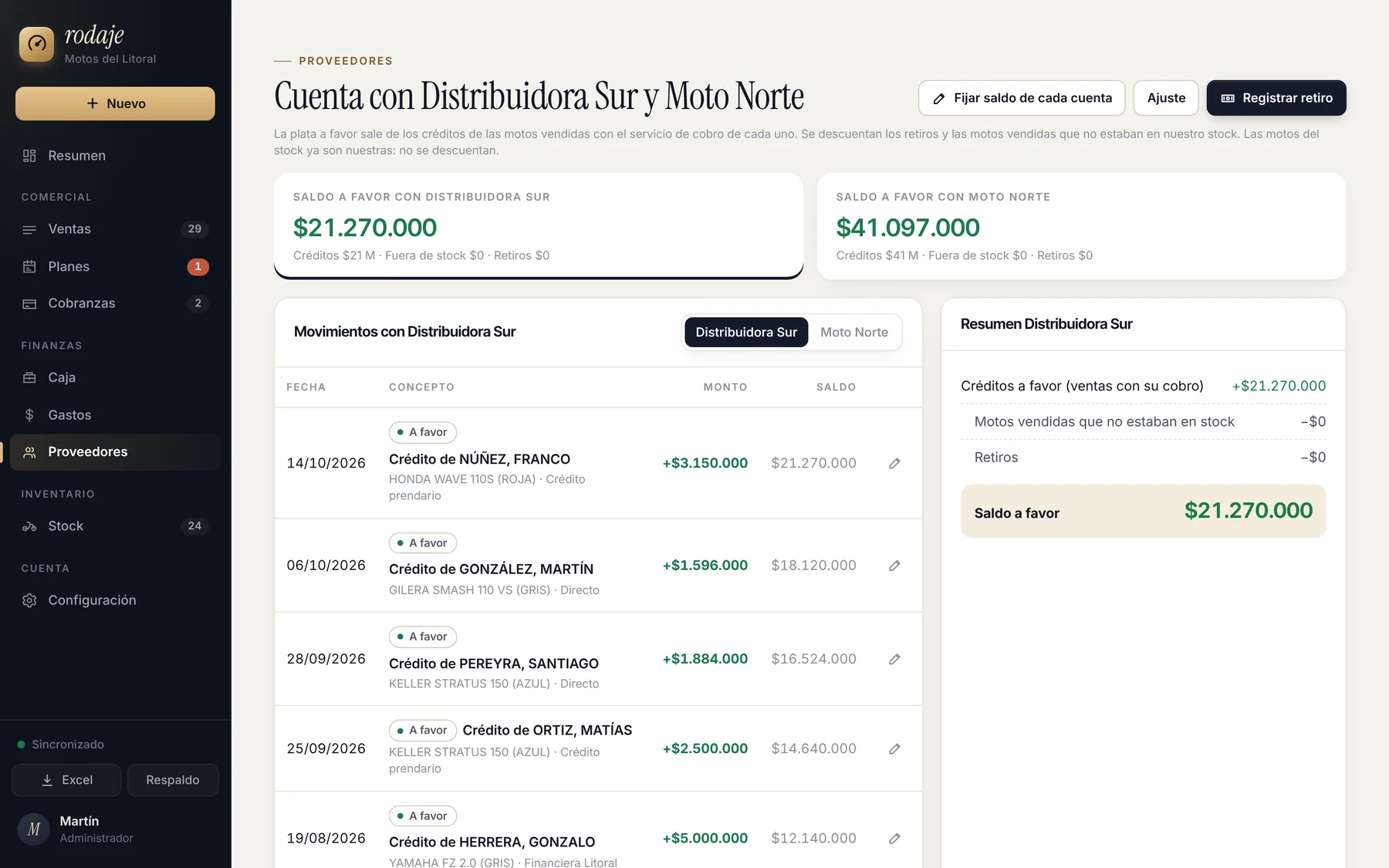Screen dimensions: 1389x868
Task: Edit the GONZÁLEZ, MARTÍN movement pencil
Action: click(x=894, y=566)
